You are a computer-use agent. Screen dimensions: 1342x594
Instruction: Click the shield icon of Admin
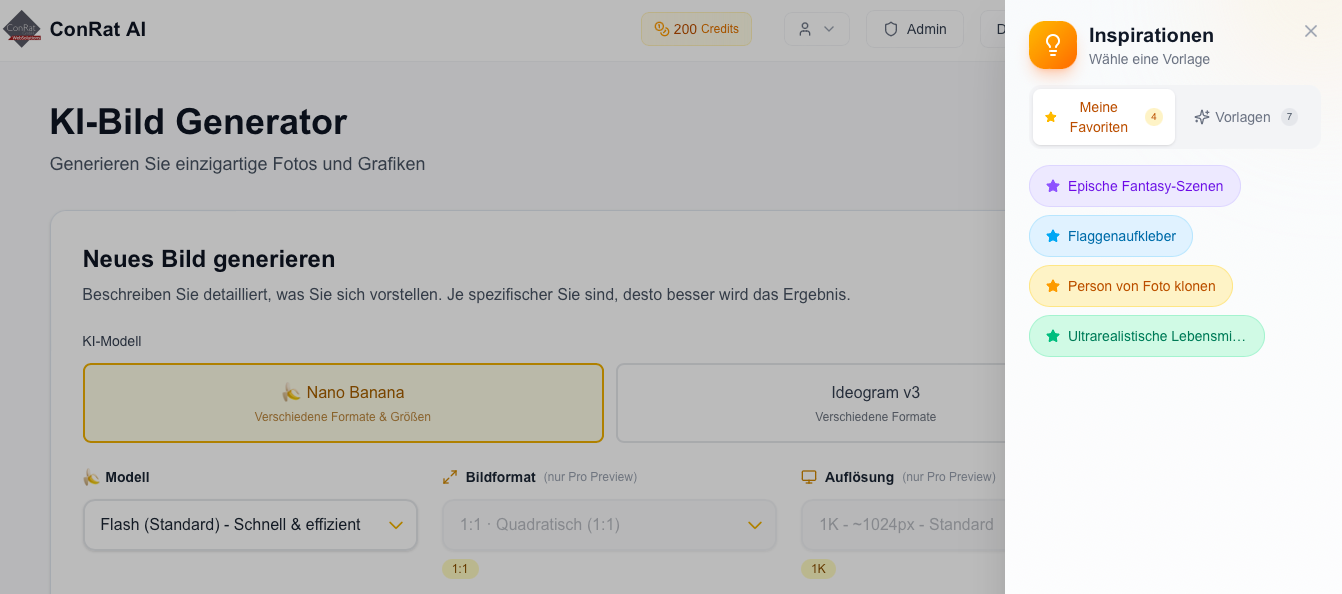point(890,29)
